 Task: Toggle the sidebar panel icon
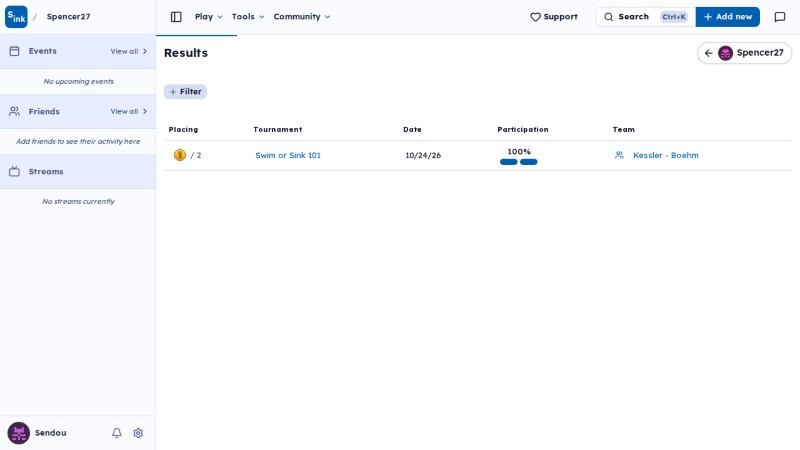(176, 17)
